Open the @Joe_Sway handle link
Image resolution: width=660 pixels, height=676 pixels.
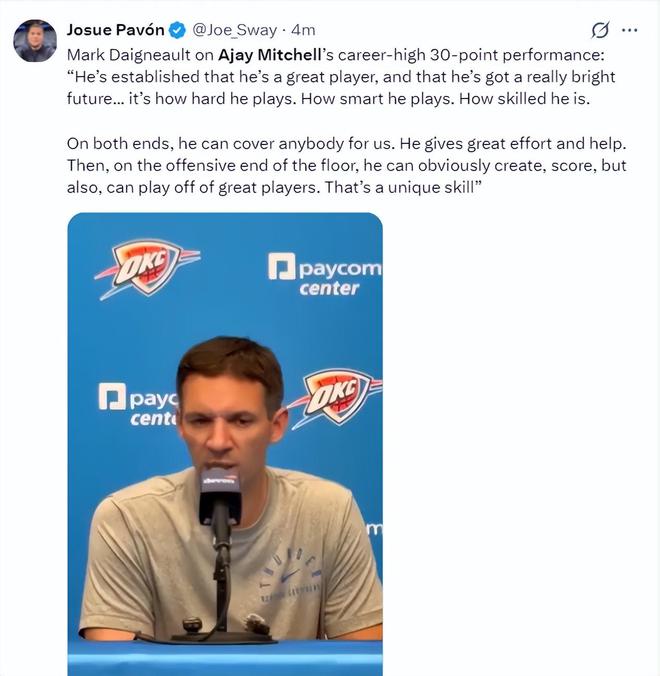(x=234, y=30)
